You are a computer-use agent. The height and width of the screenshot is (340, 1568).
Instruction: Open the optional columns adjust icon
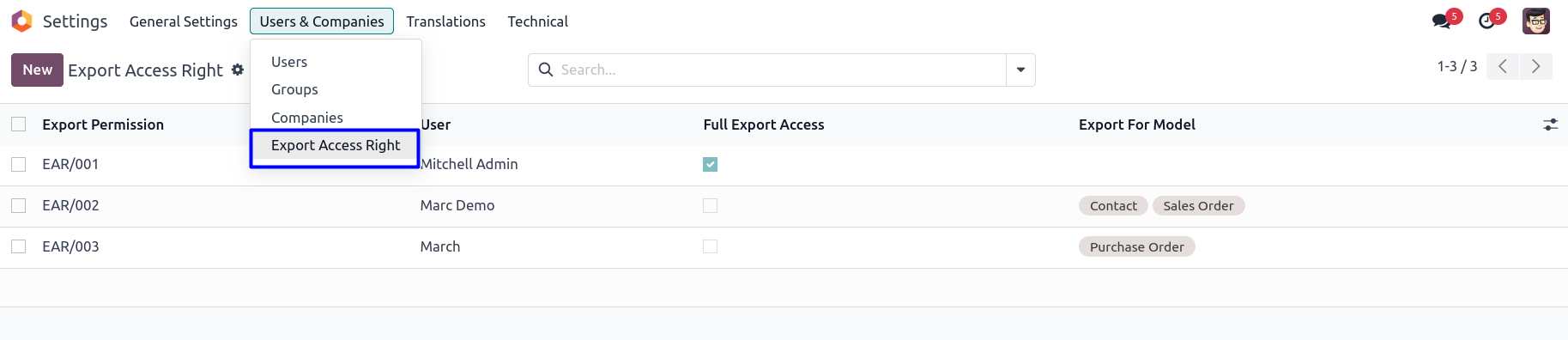[1550, 124]
